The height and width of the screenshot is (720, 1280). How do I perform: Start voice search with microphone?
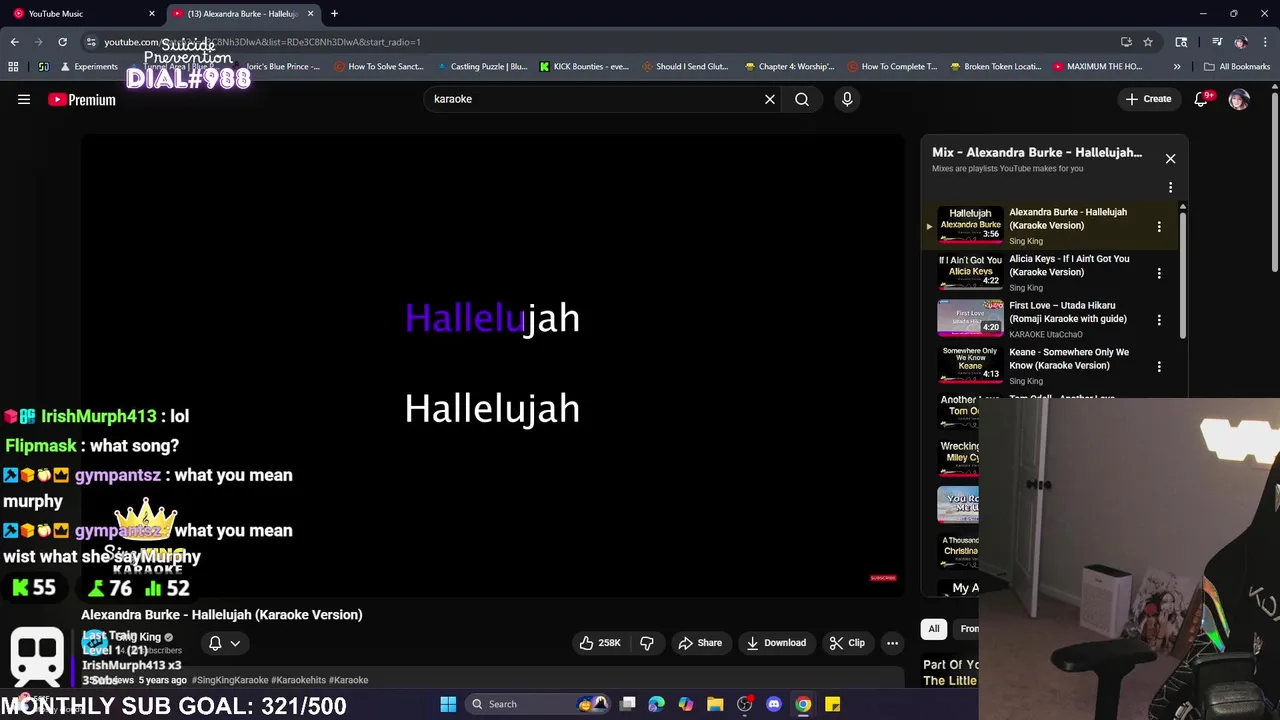click(847, 99)
